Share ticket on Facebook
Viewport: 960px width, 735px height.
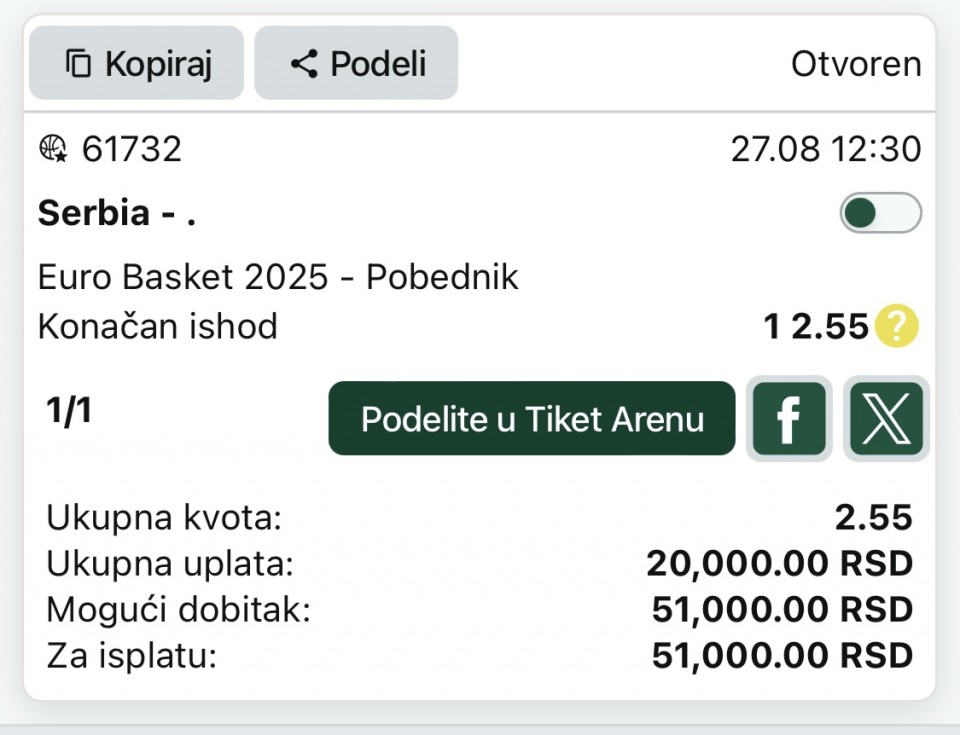coord(789,418)
